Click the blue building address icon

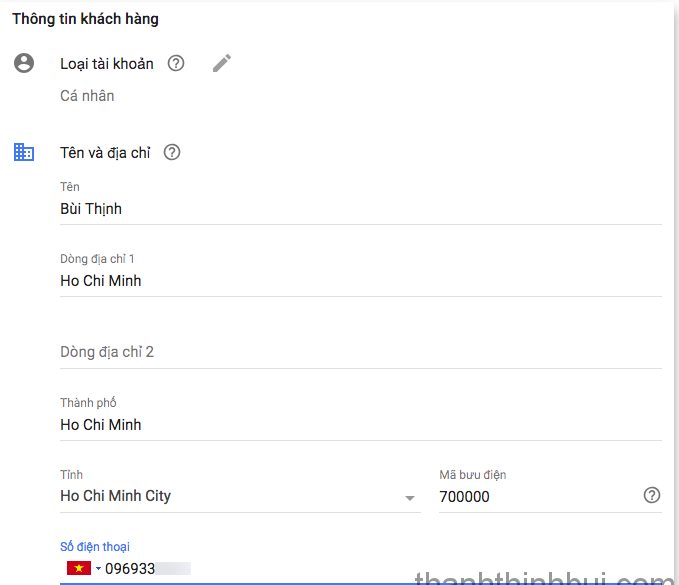pos(24,152)
